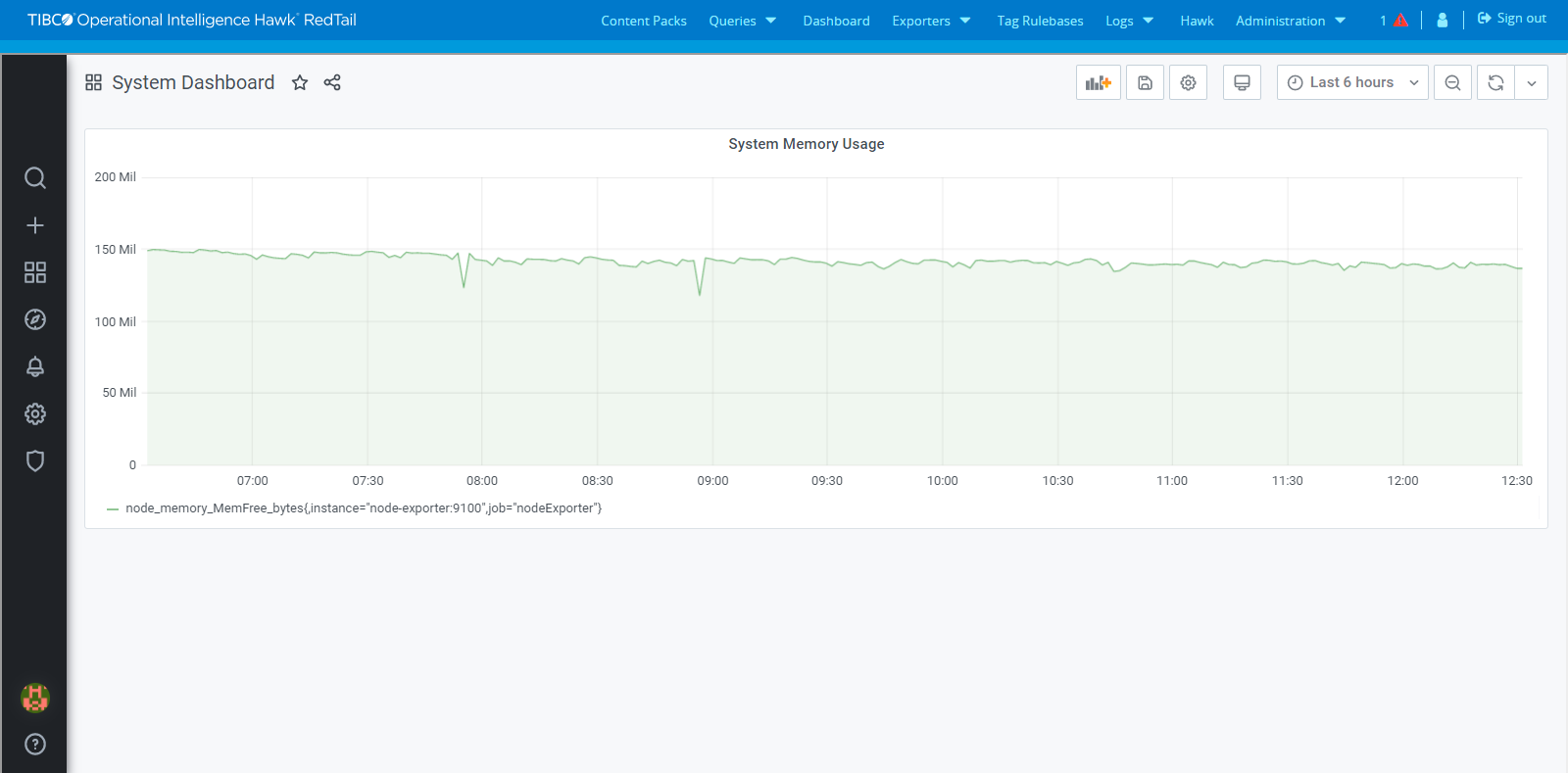
Task: Go to Tag Rulebases
Action: 1040,21
